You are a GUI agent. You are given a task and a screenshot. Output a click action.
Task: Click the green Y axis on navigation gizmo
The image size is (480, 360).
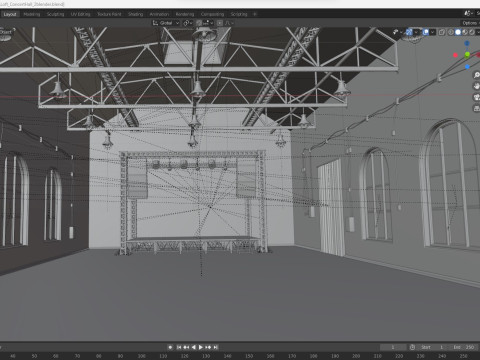click(x=467, y=54)
